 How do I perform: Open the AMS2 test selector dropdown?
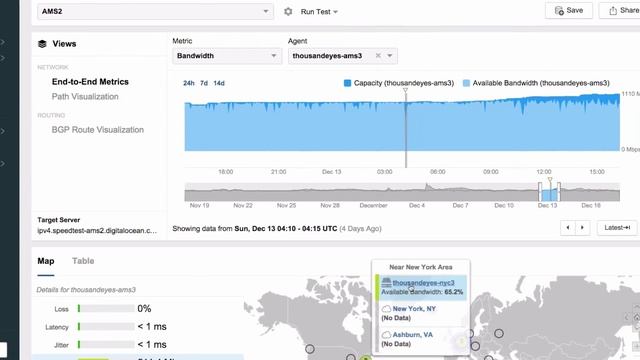pos(155,11)
